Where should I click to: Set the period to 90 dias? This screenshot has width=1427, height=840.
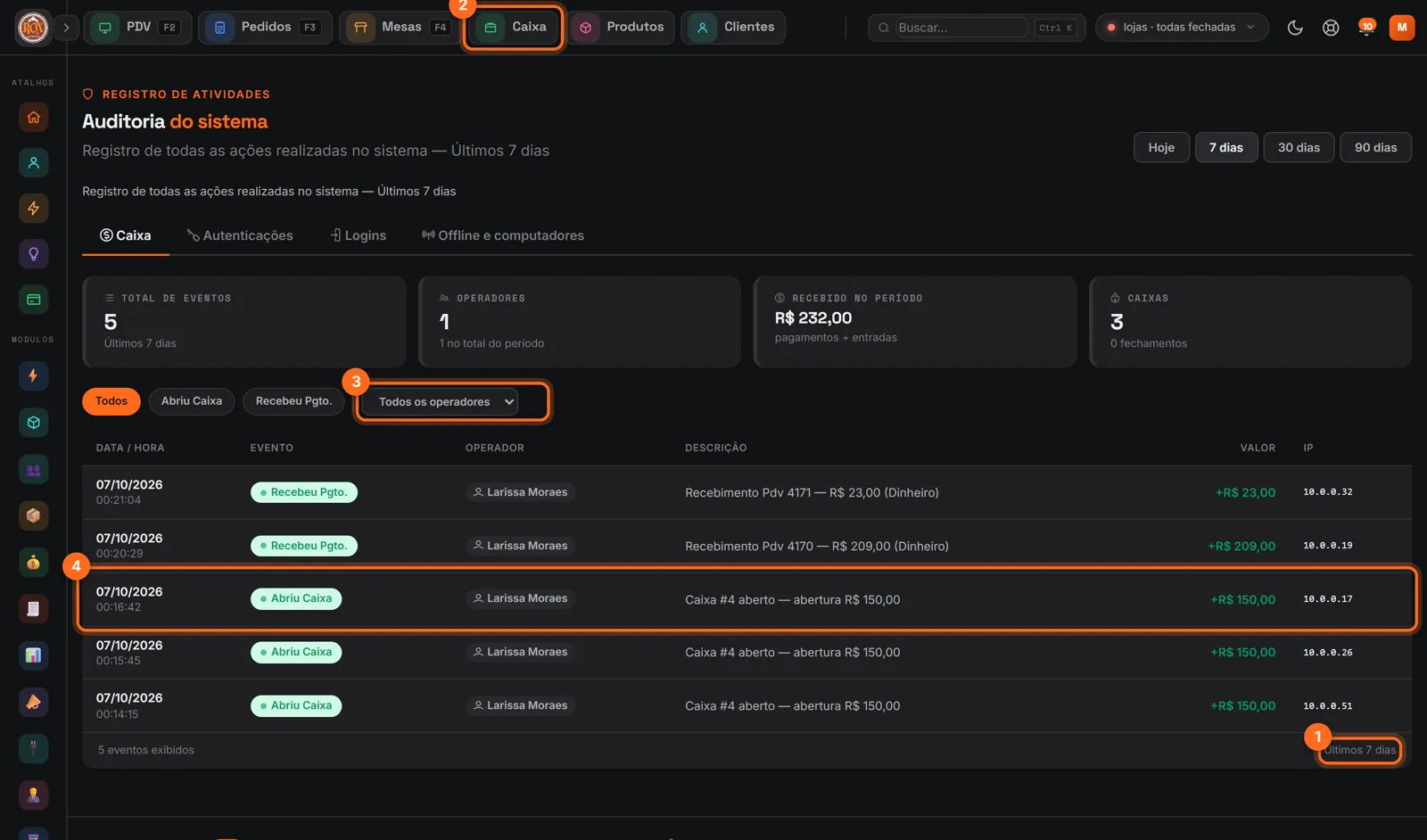(x=1375, y=148)
